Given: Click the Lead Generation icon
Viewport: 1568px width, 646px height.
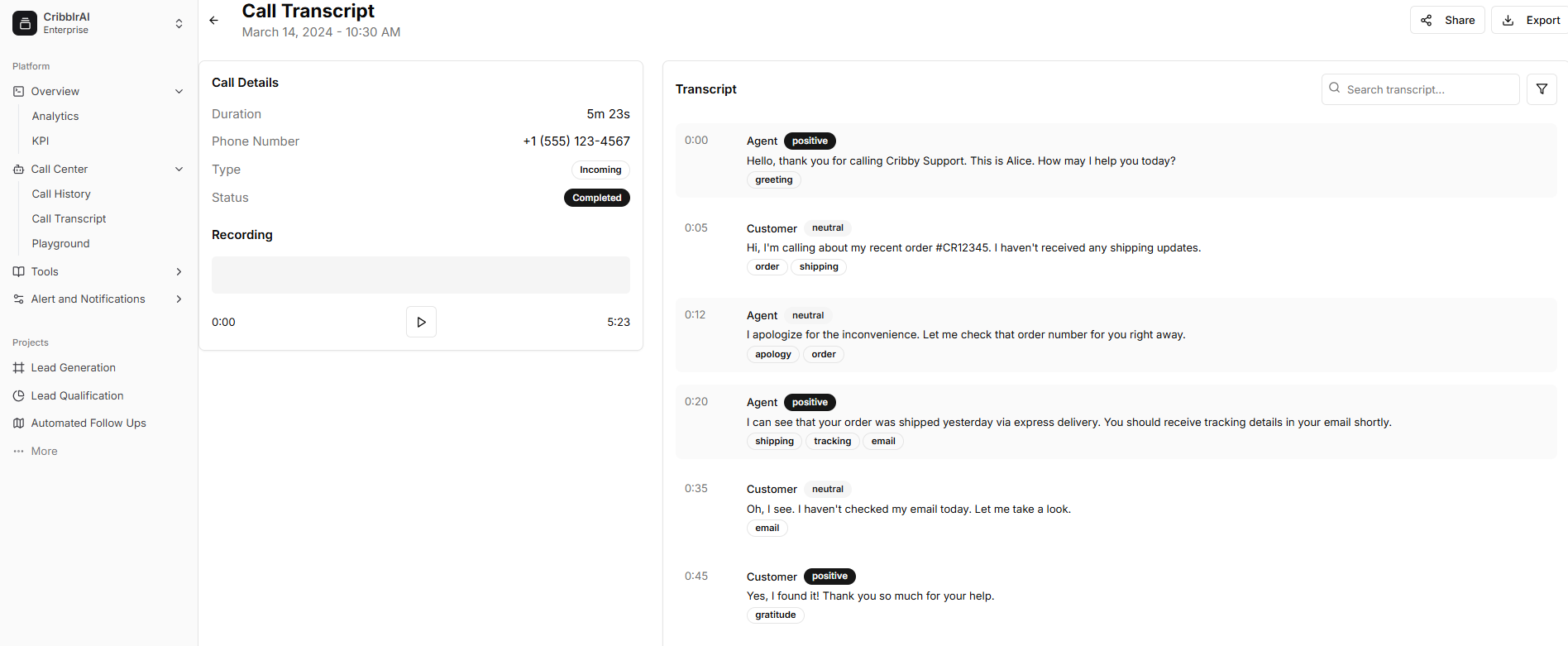Looking at the screenshot, I should (18, 368).
